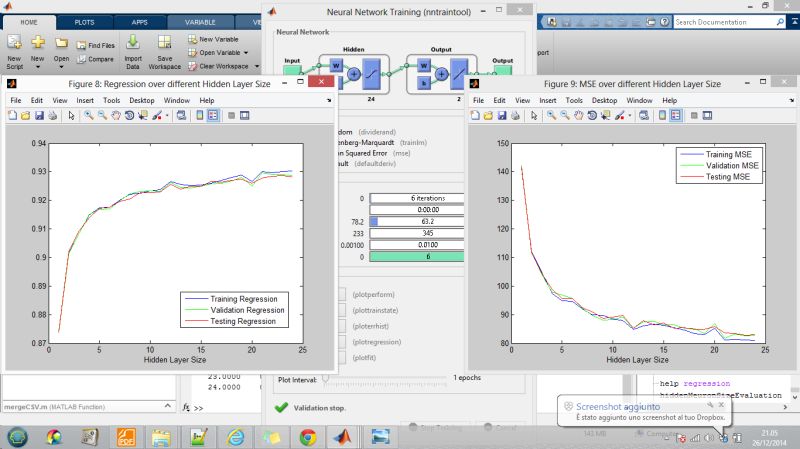Dock Figure 9 using arrow at menu bar

click(791, 101)
